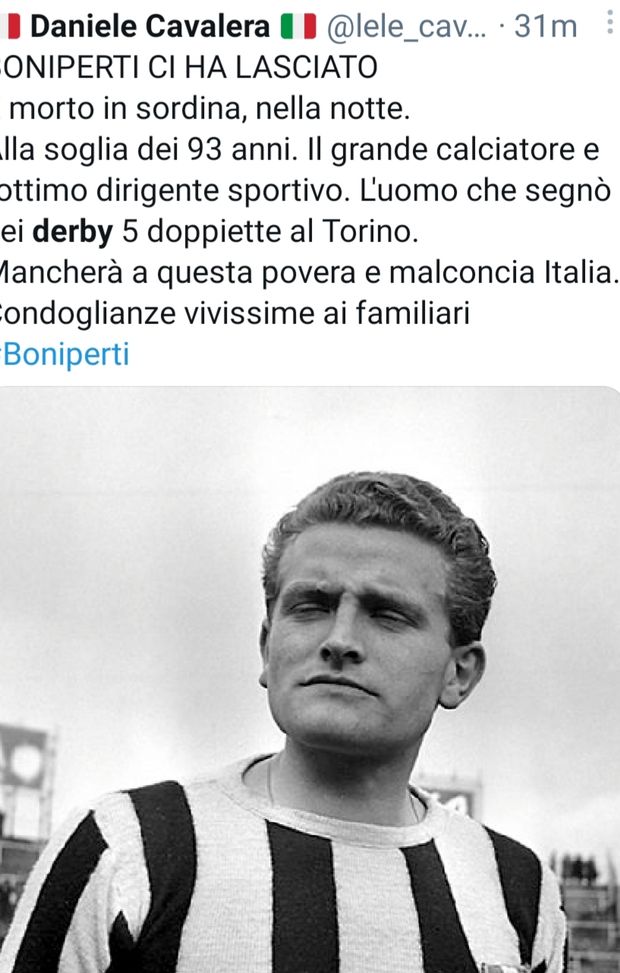620x973 pixels.
Task: Click the flag emoji before Daniele
Action: tap(11, 27)
